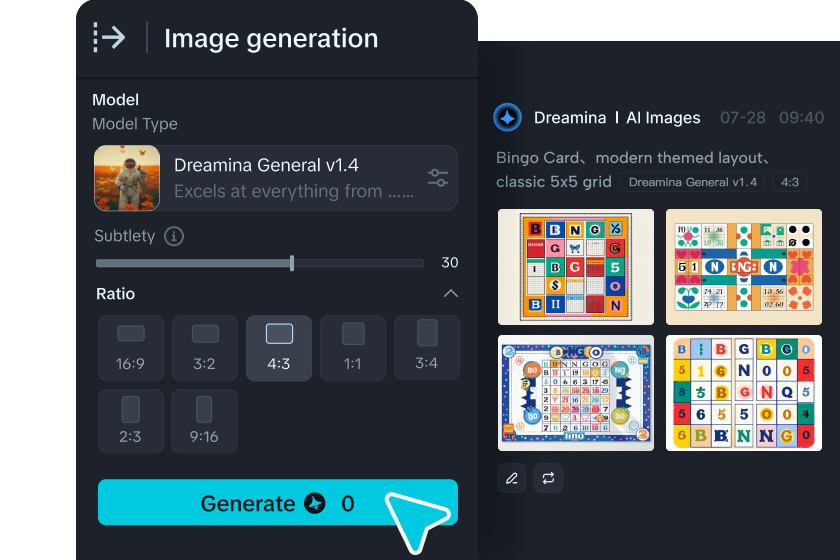Collapse the Ratio section chevron
Viewport: 840px width, 560px height.
(x=451, y=293)
